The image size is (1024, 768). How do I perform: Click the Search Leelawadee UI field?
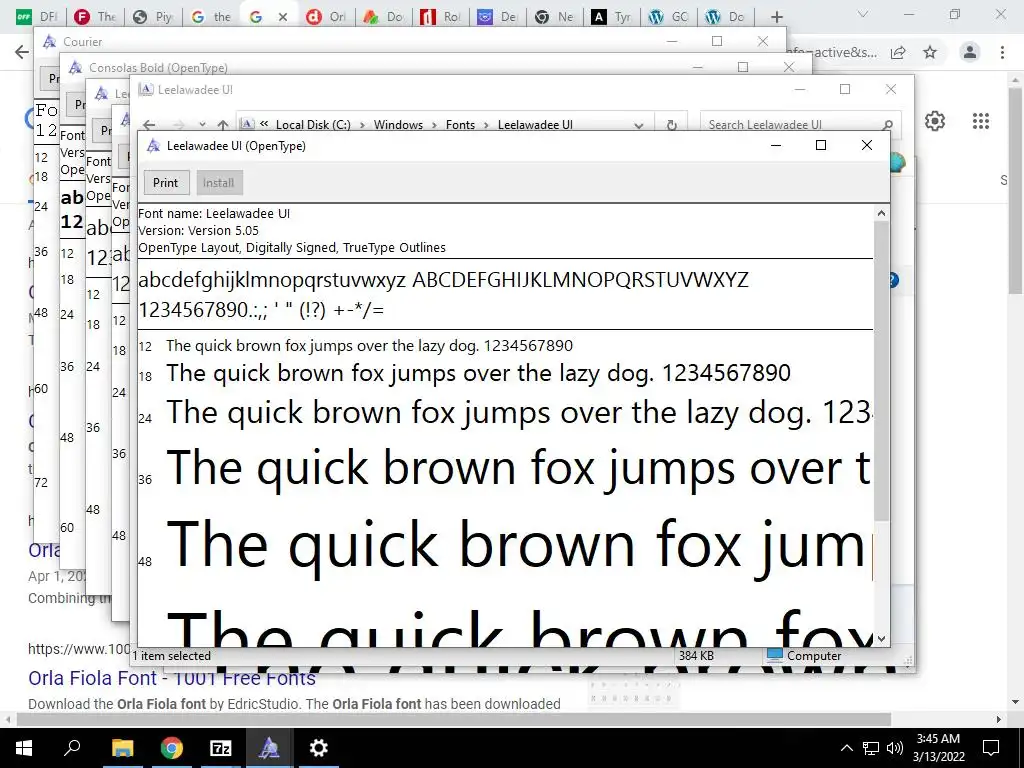tap(792, 125)
